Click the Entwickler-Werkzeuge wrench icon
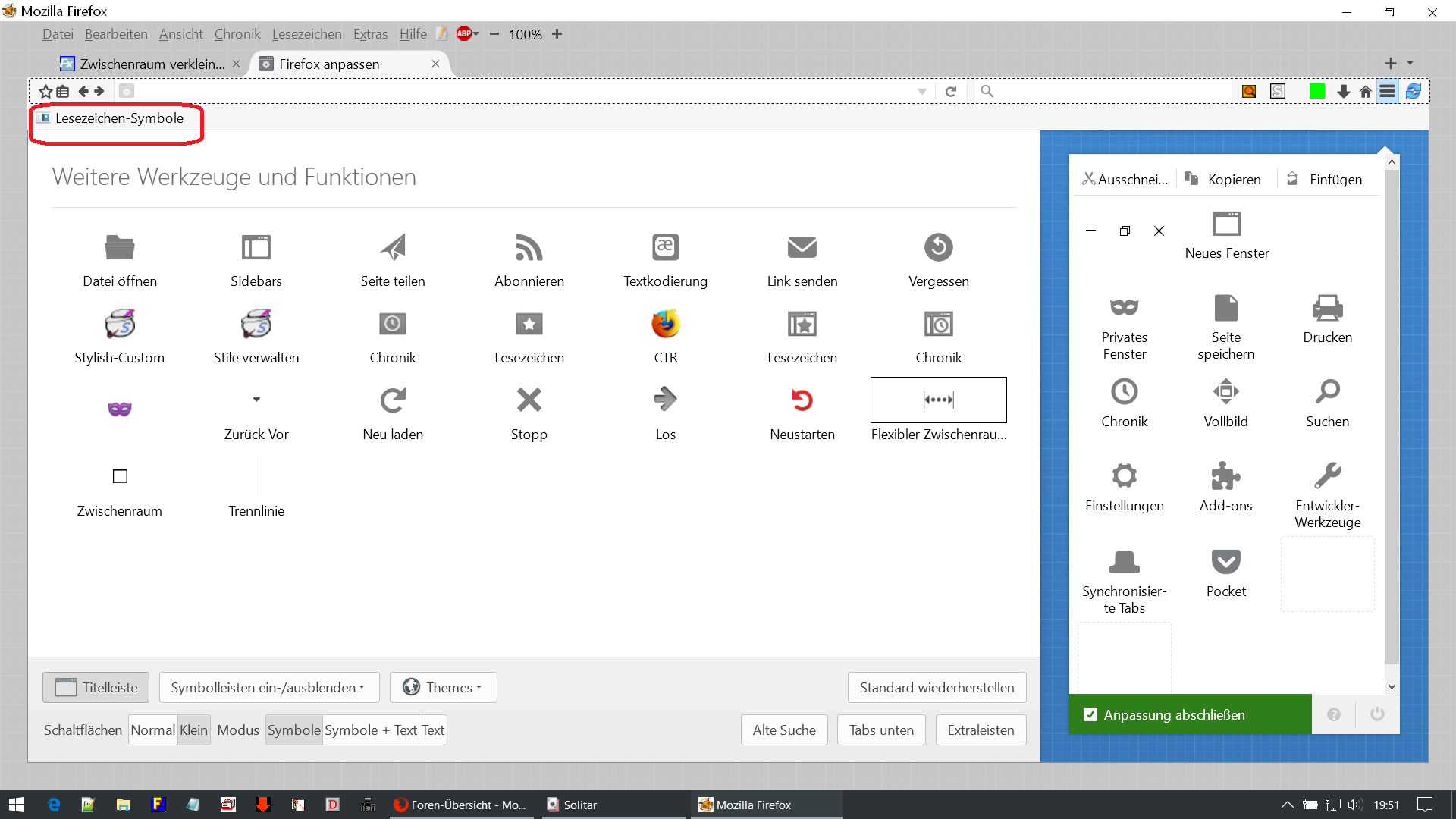1456x819 pixels. [1327, 476]
